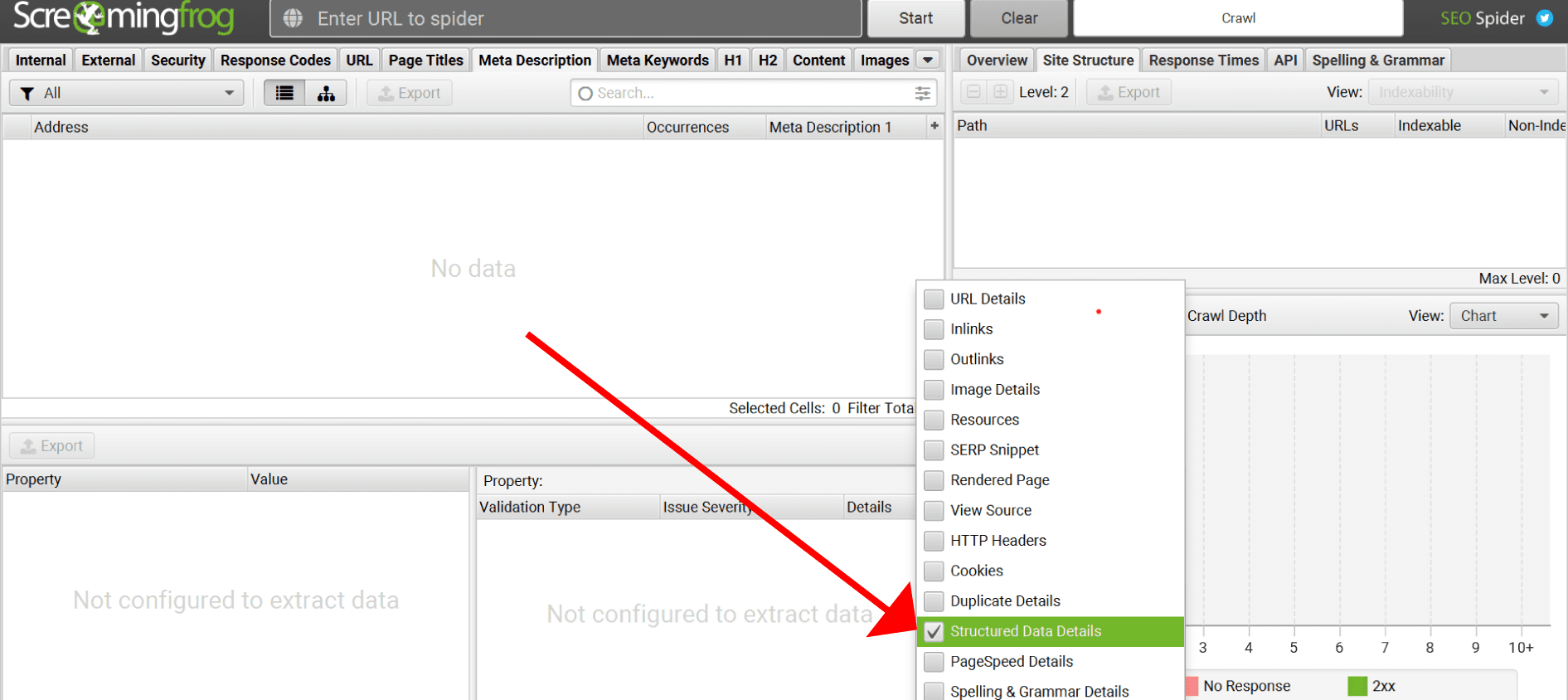The width and height of the screenshot is (1568, 700).
Task: Collapse site structure level minus icon
Action: click(974, 92)
